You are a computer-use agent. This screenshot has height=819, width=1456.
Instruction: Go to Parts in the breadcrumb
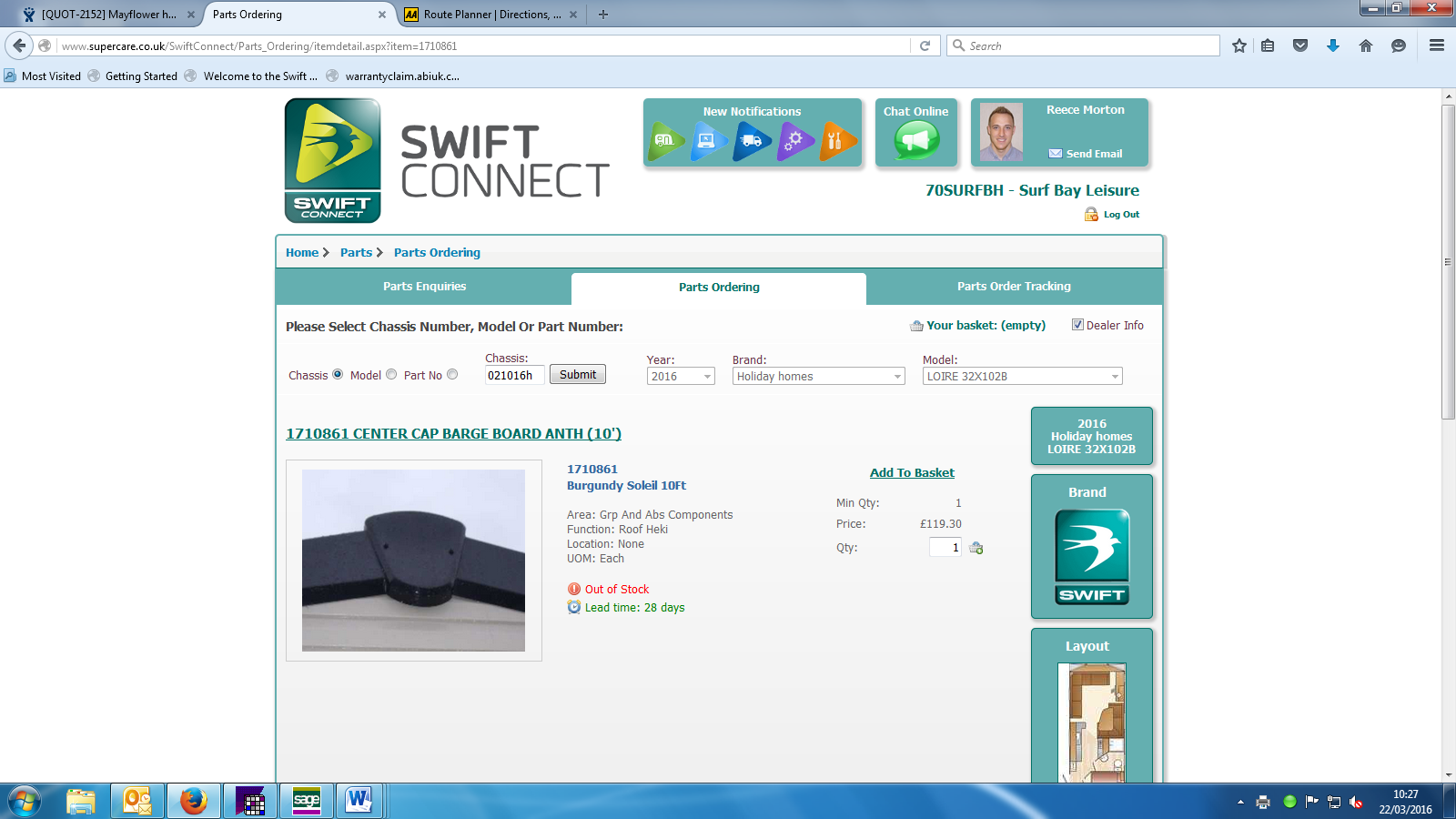pyautogui.click(x=356, y=253)
